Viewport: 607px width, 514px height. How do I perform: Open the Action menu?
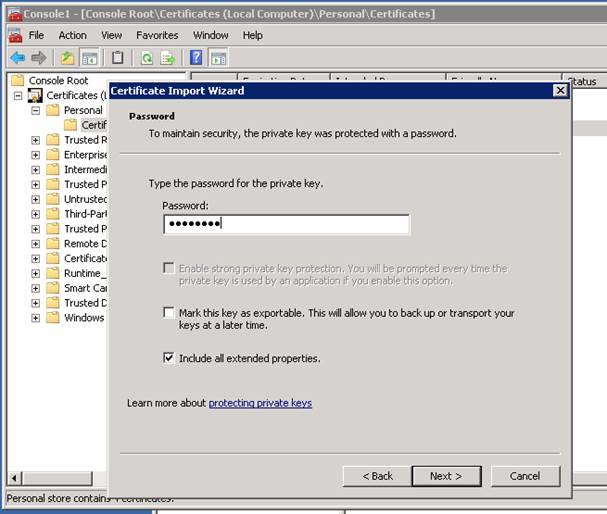tap(72, 35)
